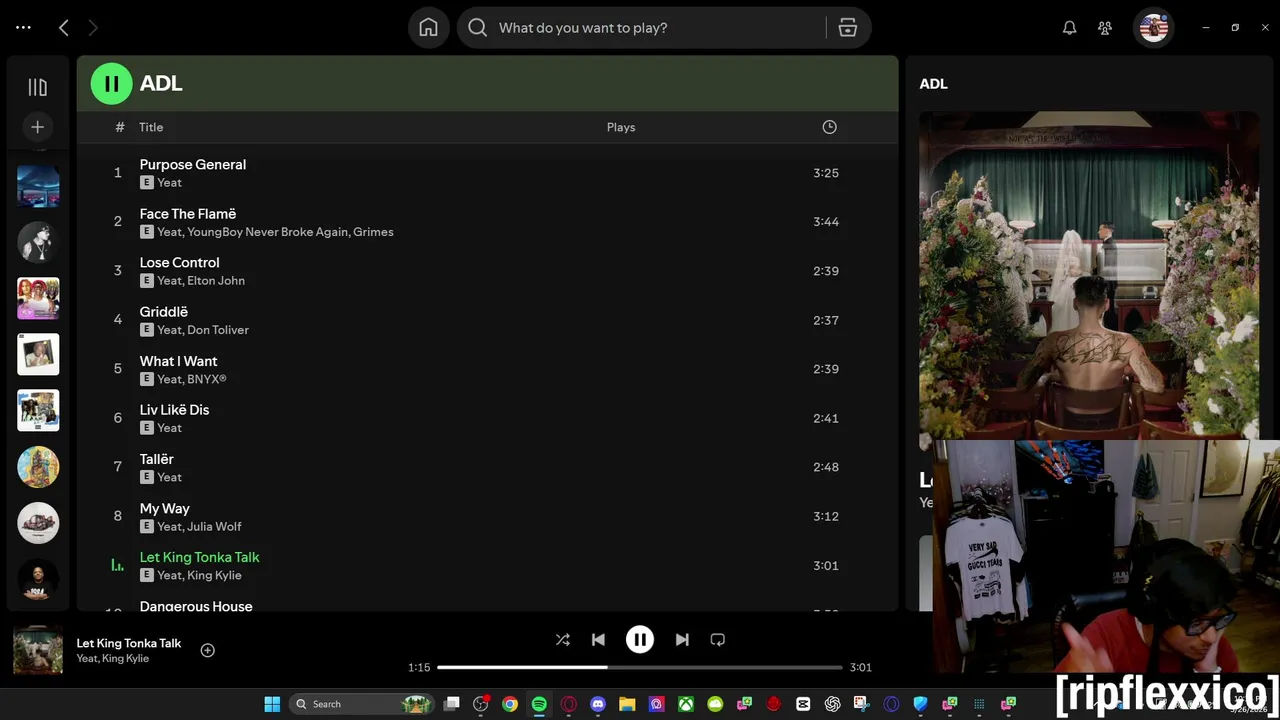
Task: Click Spotify icon in taskbar
Action: (x=539, y=704)
